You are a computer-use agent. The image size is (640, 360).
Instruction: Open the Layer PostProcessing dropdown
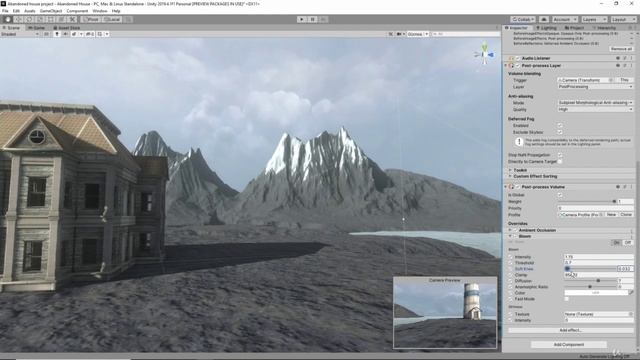(595, 87)
